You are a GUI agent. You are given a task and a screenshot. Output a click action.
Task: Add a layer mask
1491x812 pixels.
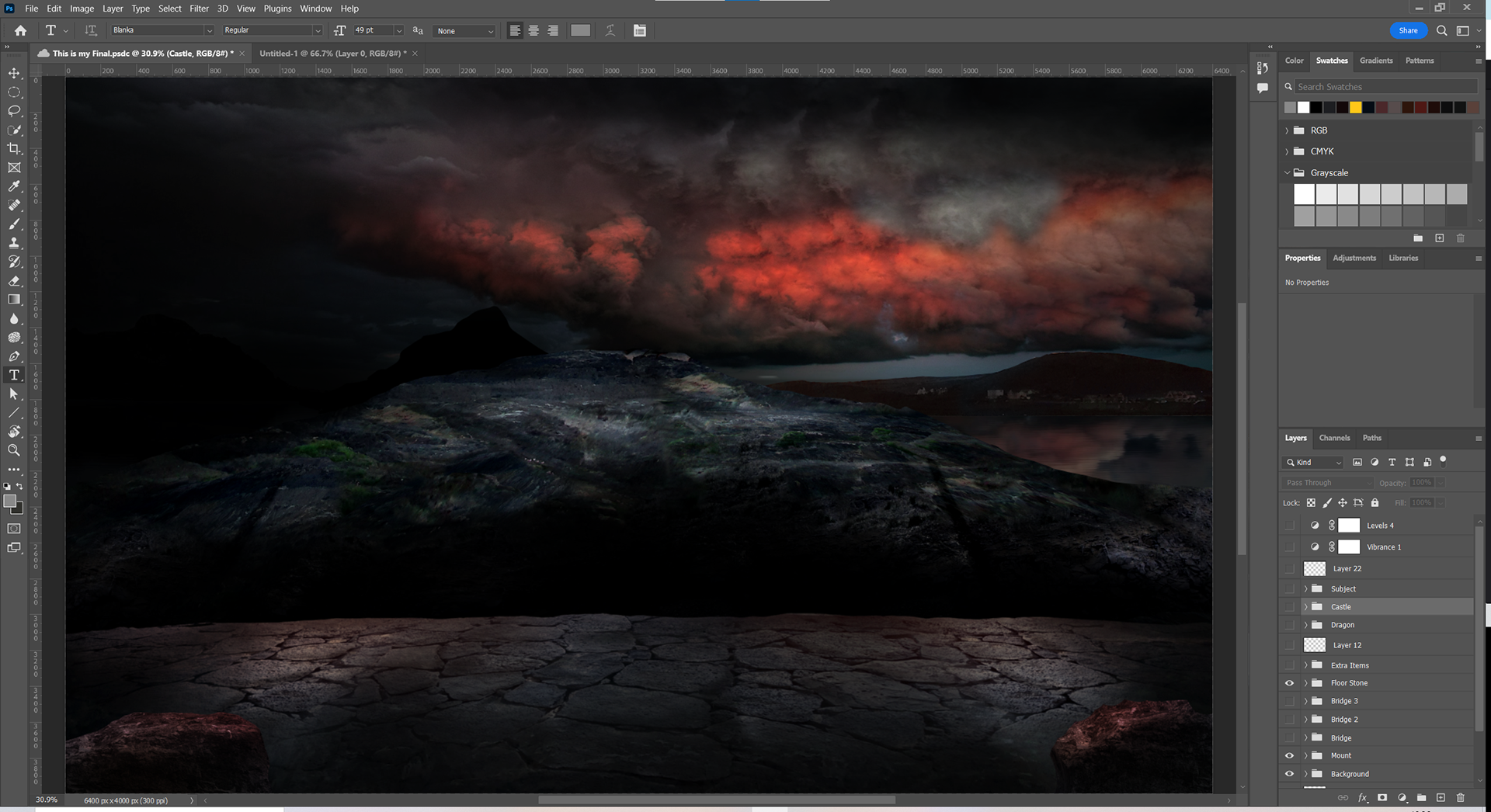coord(1382,797)
